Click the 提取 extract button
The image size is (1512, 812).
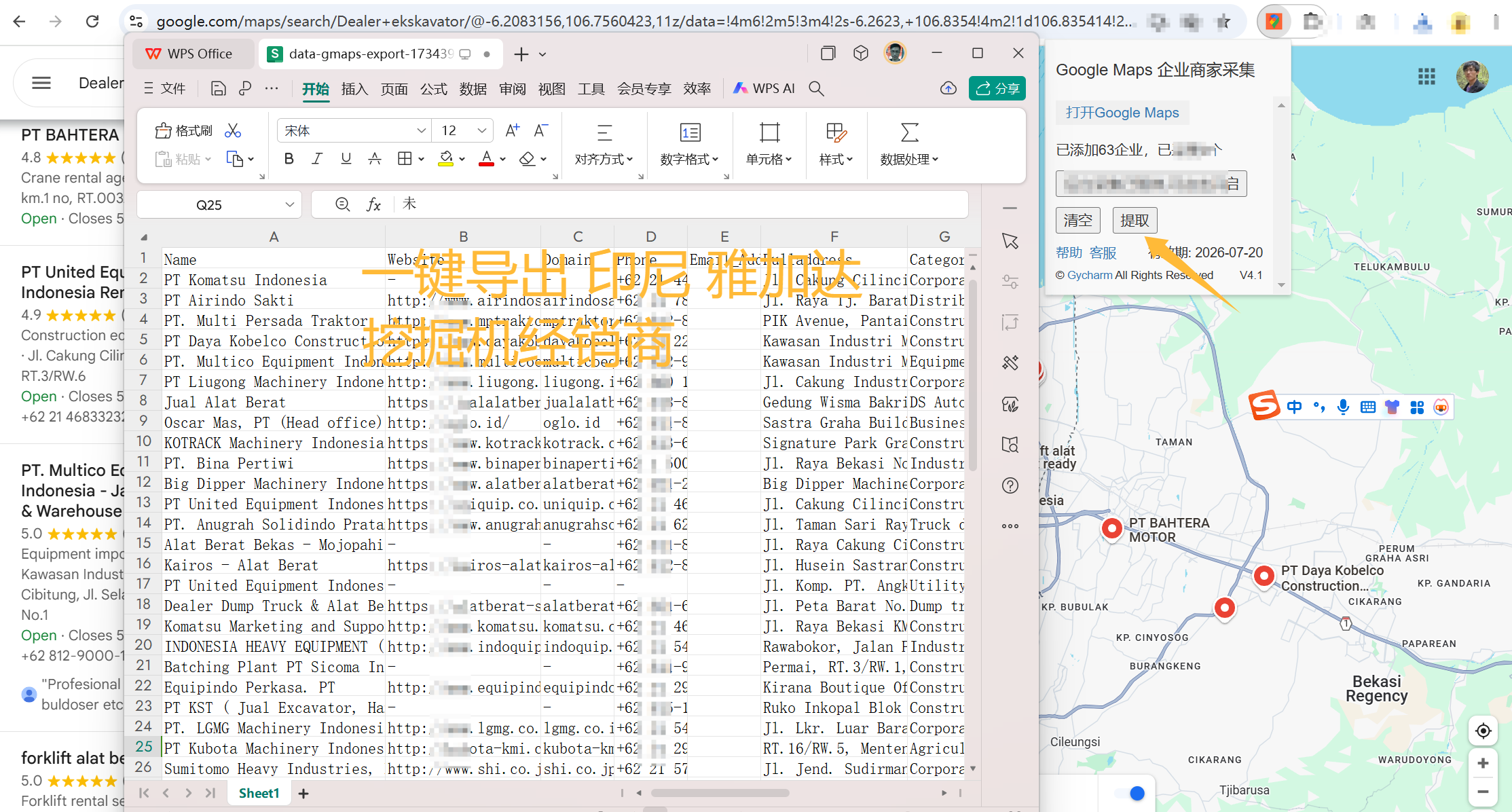coord(1135,220)
